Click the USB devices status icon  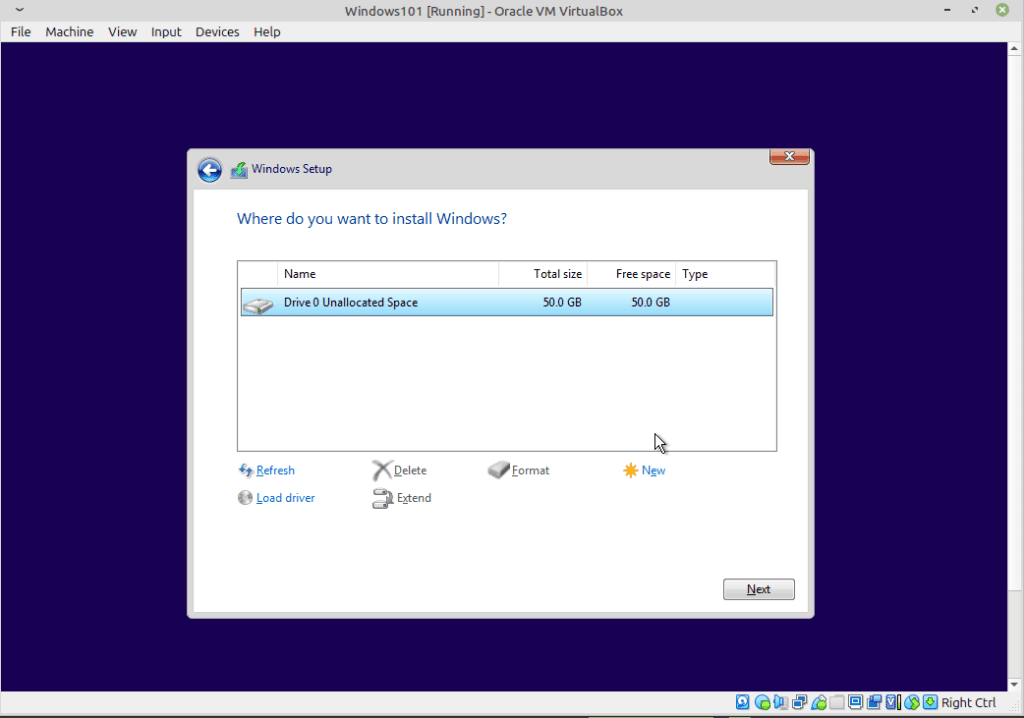(818, 702)
